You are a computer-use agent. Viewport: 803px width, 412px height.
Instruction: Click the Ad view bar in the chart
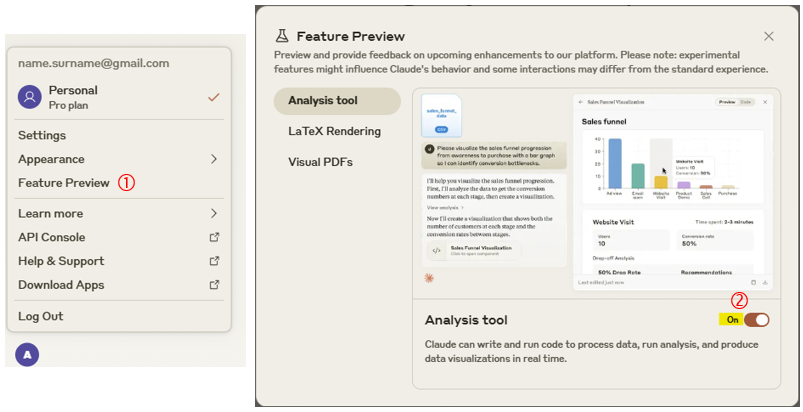click(615, 163)
